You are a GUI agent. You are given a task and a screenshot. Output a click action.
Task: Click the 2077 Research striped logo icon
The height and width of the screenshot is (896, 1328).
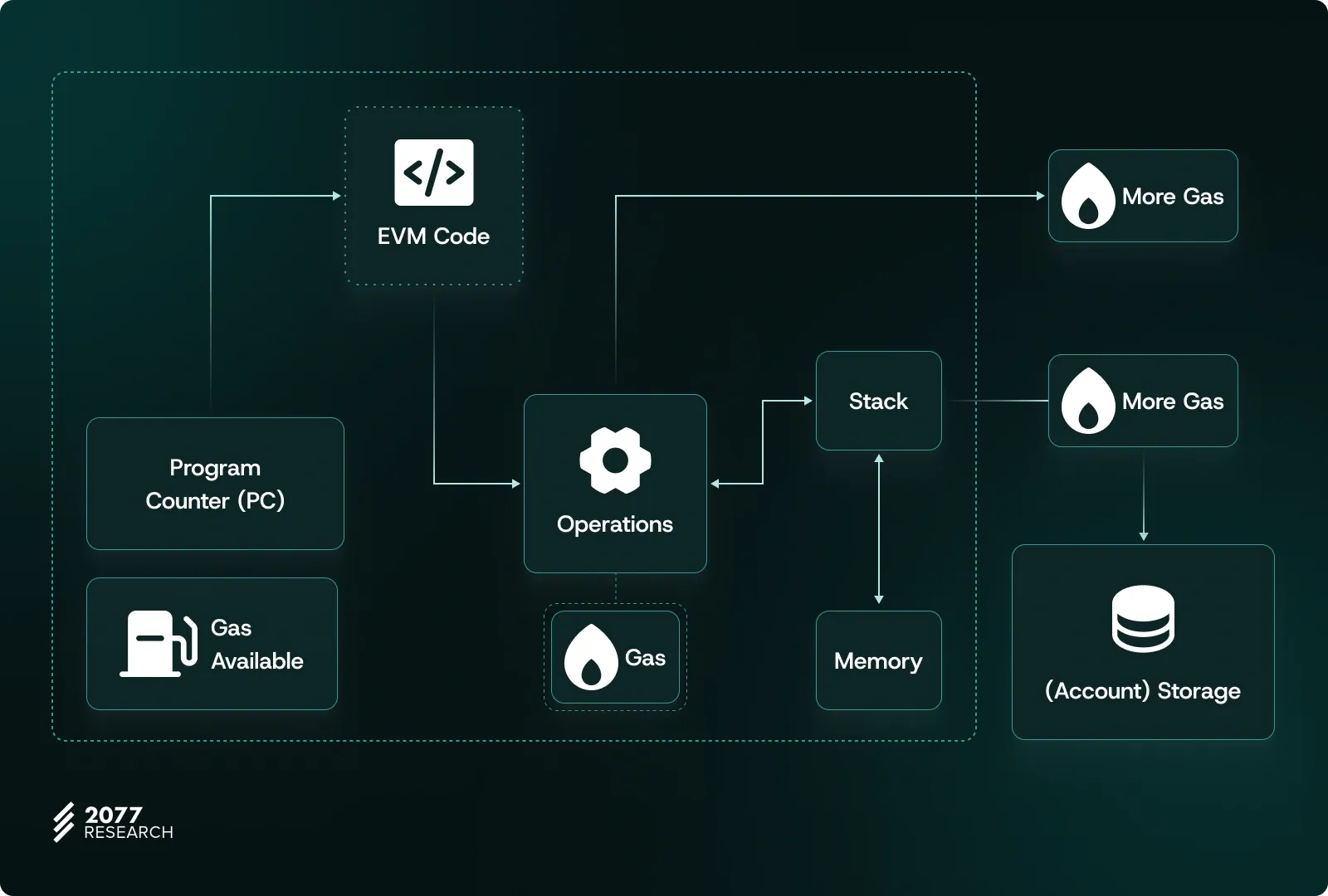(64, 822)
